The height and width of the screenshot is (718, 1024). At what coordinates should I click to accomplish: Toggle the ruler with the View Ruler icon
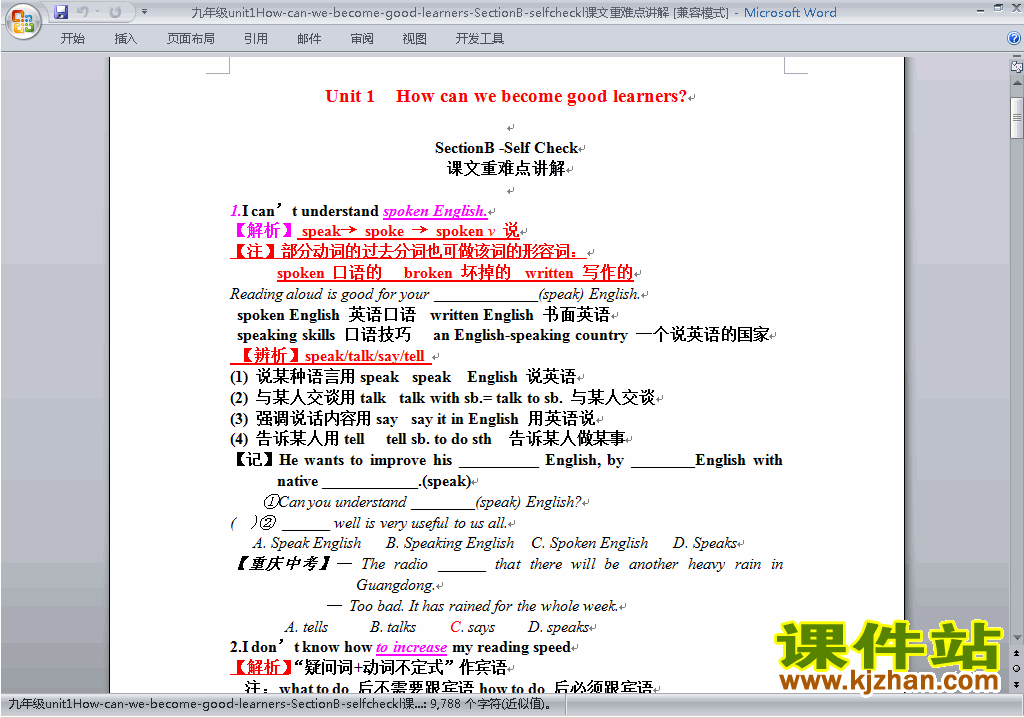click(x=1016, y=66)
